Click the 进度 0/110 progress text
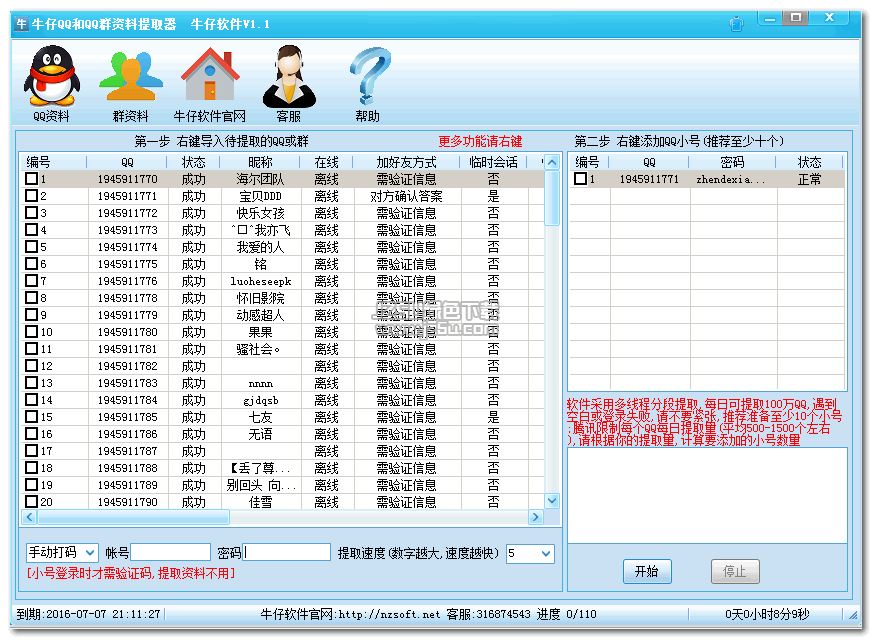Image resolution: width=873 pixels, height=640 pixels. pyautogui.click(x=566, y=614)
